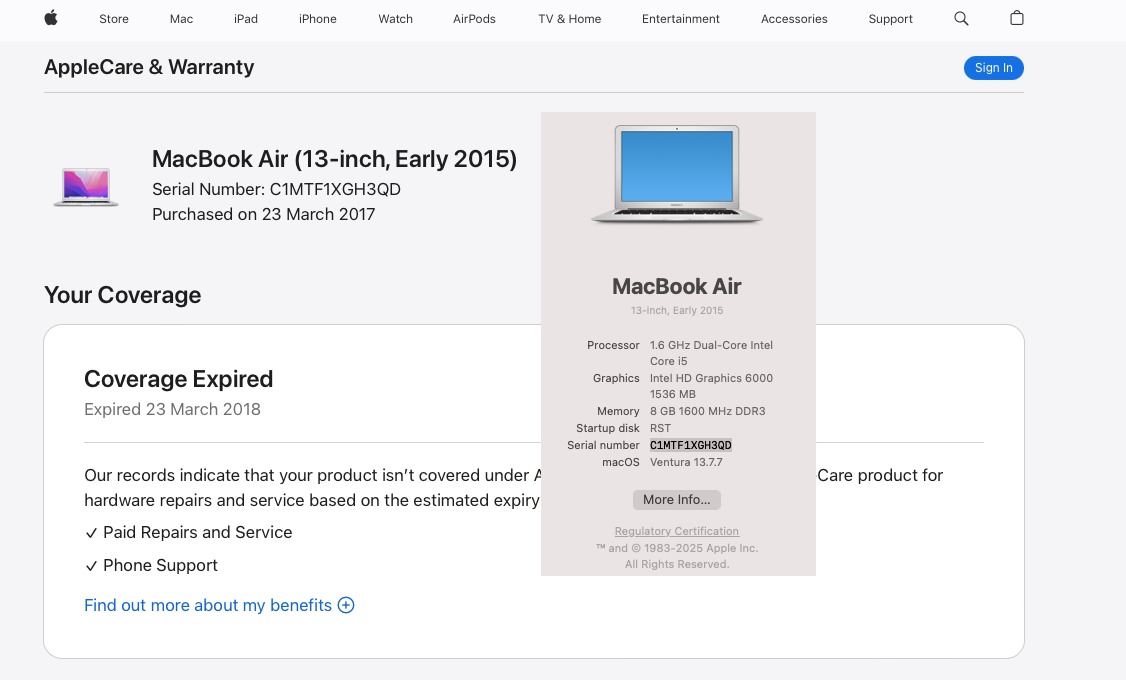Screen dimensions: 1126x680
Task: Select iPad in the navigation bar
Action: (x=246, y=19)
